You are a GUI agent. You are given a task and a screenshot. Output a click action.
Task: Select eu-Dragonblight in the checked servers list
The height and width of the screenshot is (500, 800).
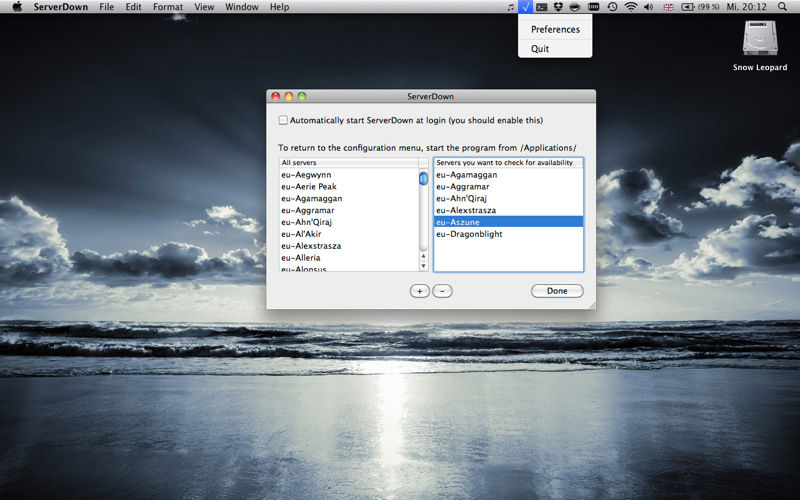[x=508, y=234]
